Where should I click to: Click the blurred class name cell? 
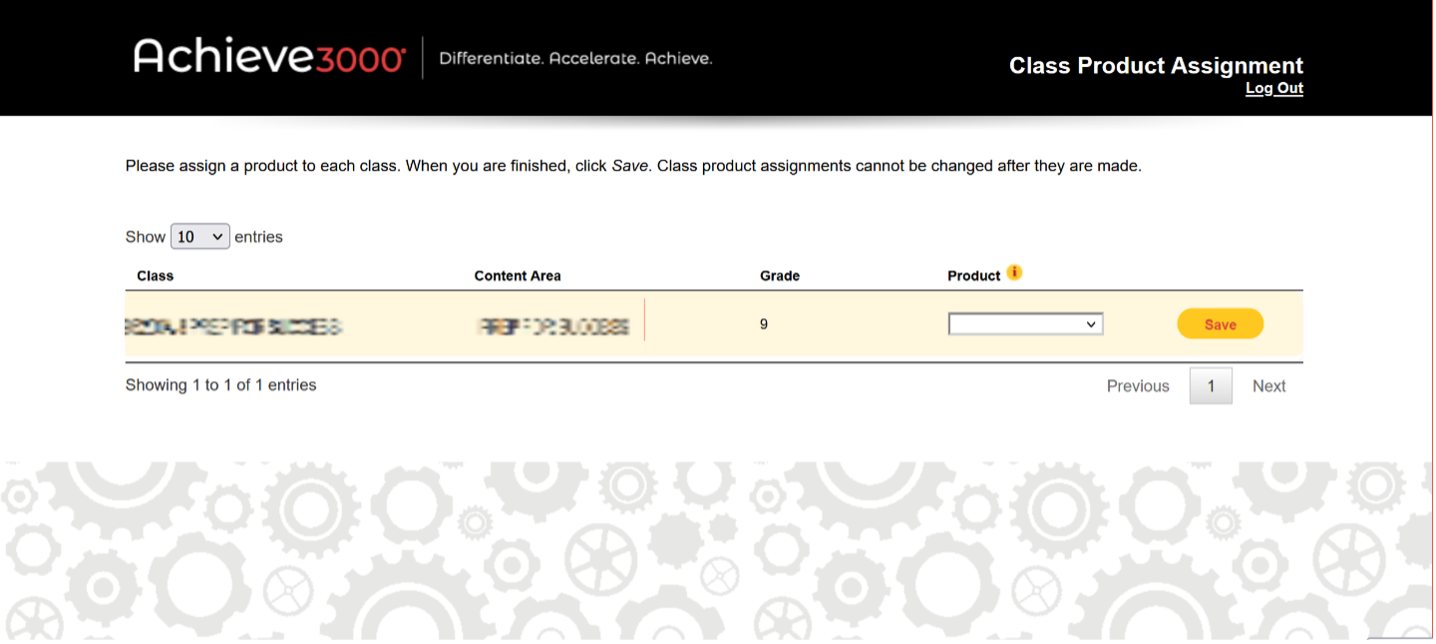(x=233, y=326)
